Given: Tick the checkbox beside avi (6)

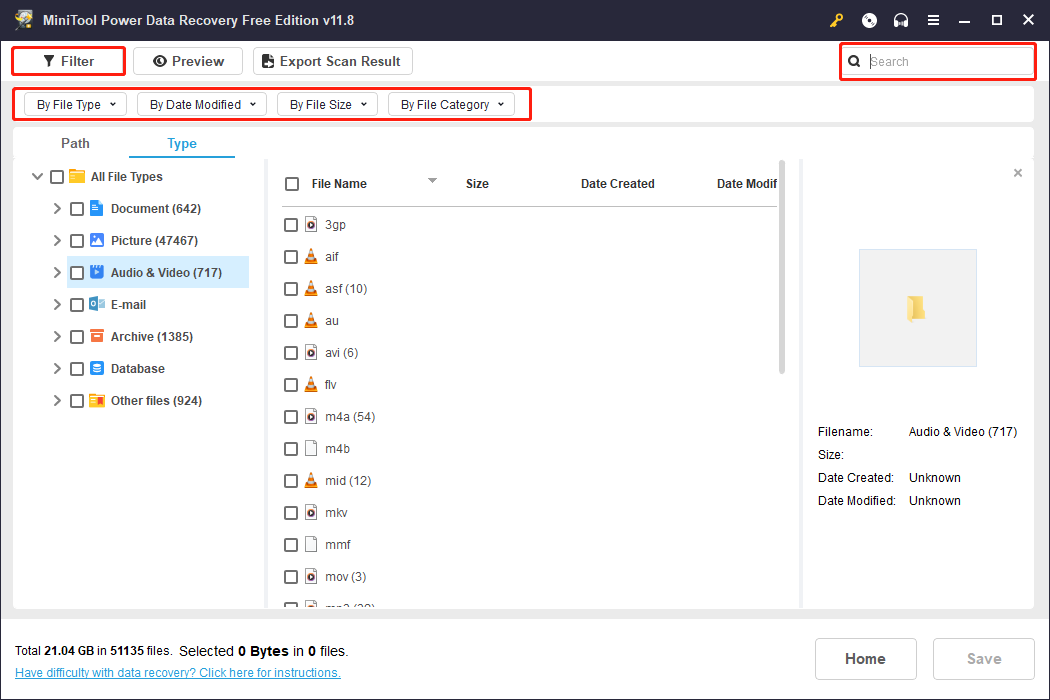Looking at the screenshot, I should 291,353.
